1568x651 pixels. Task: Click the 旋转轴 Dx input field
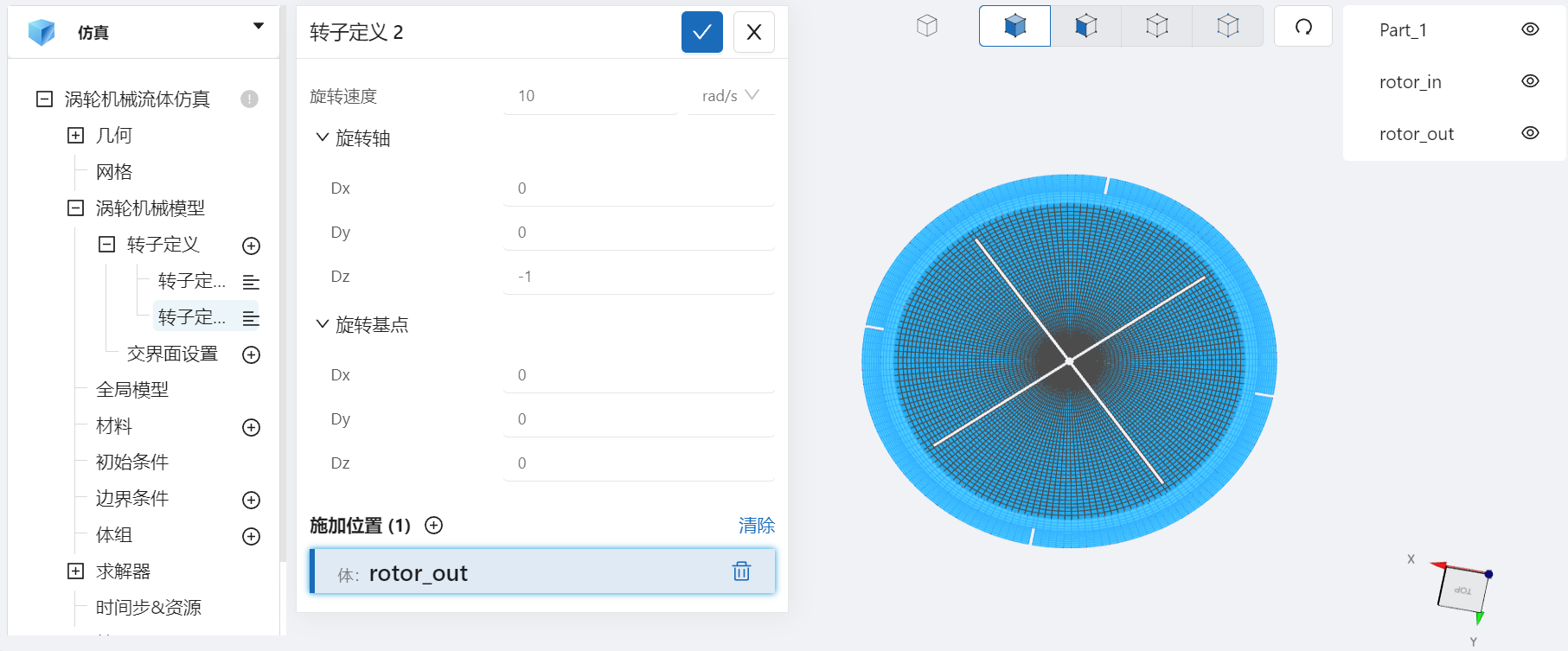(x=639, y=188)
